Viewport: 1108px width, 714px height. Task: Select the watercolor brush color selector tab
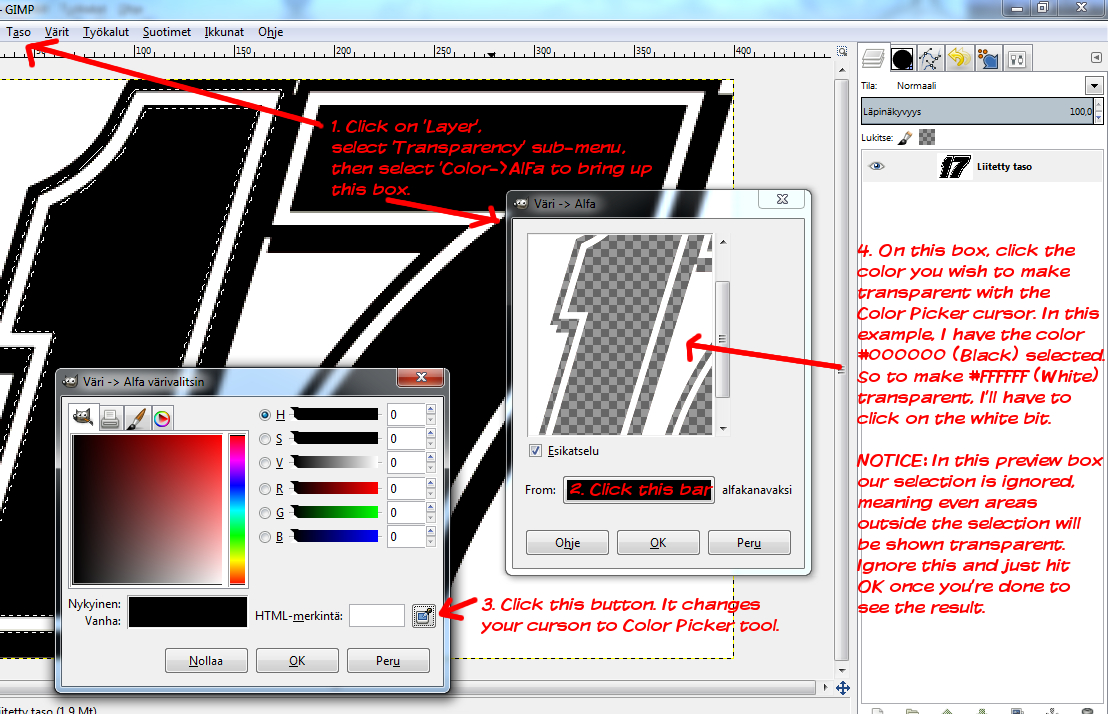point(136,419)
